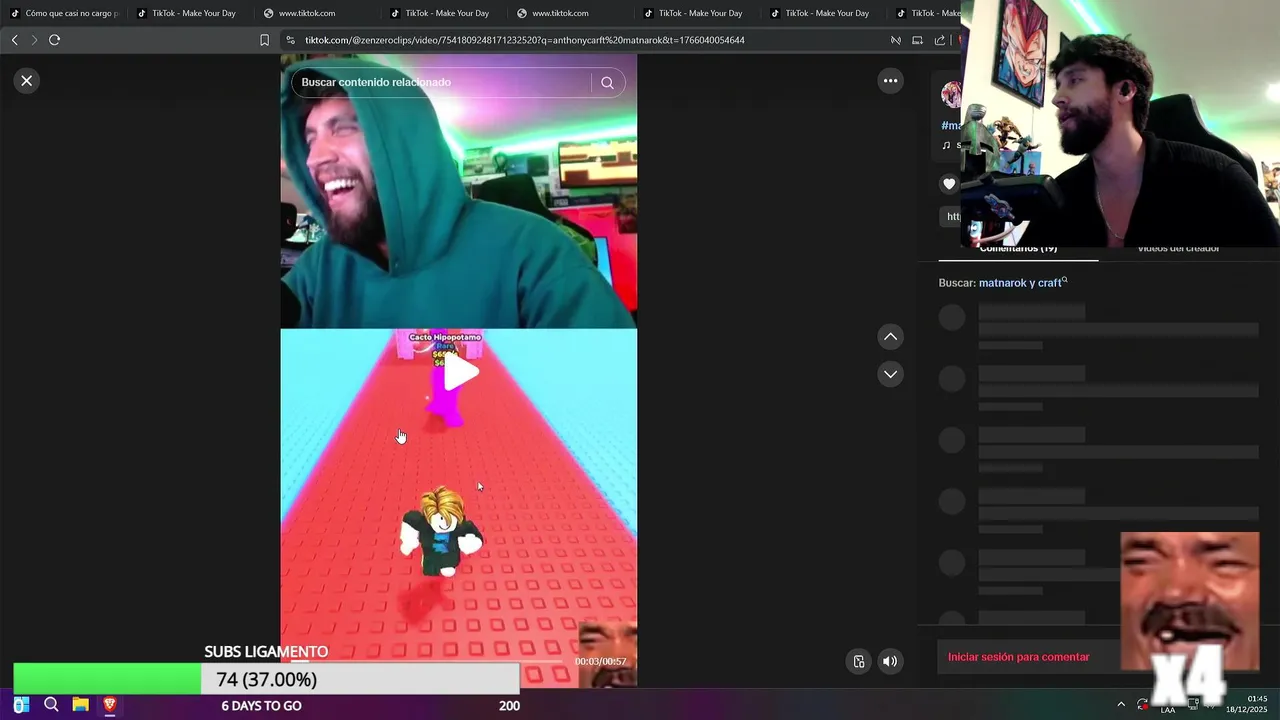Copy the video link field
Image resolution: width=1280 pixels, height=720 pixels.
[951, 216]
